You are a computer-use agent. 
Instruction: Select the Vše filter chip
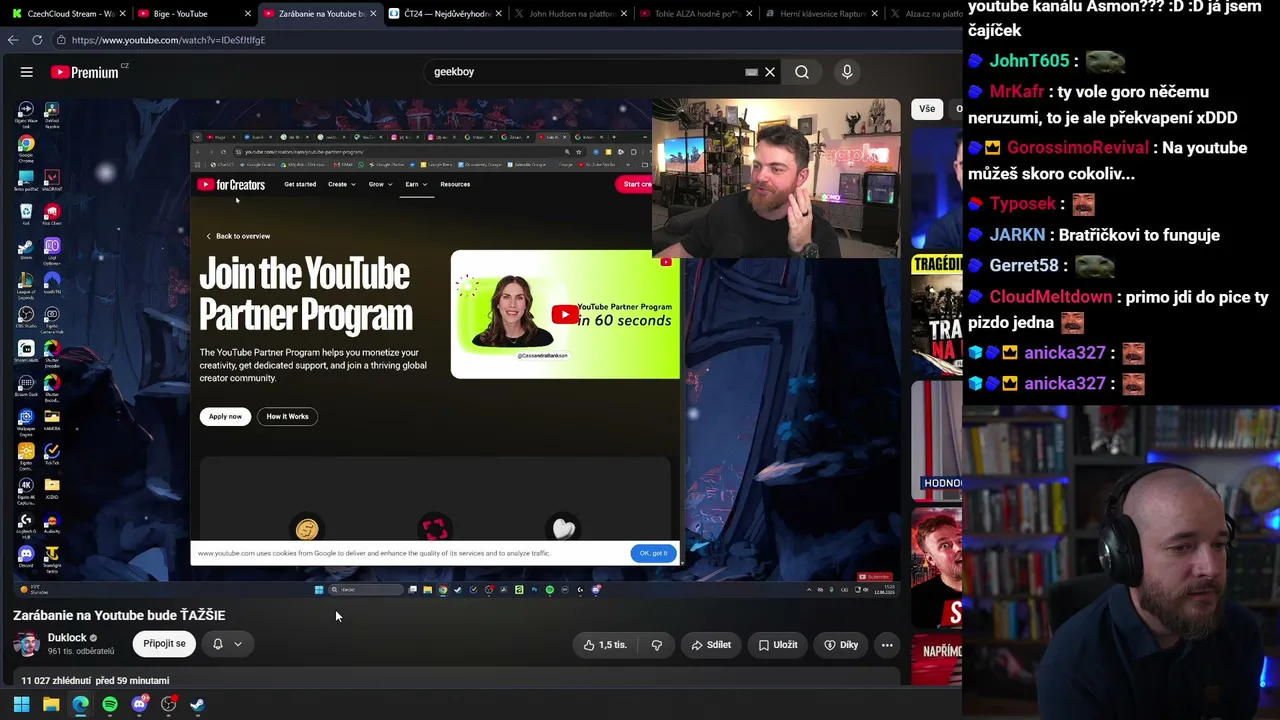(927, 109)
